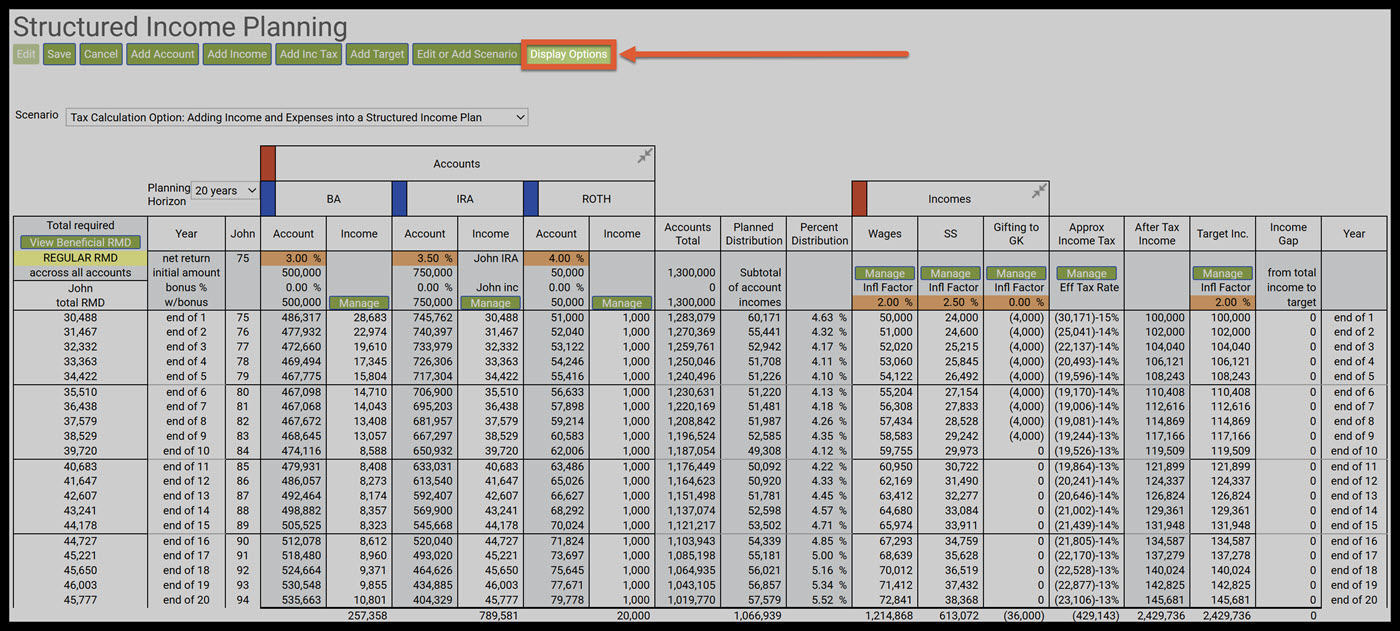Viewport: 1400px width, 631px height.
Task: Click the BA account header
Action: pos(334,199)
